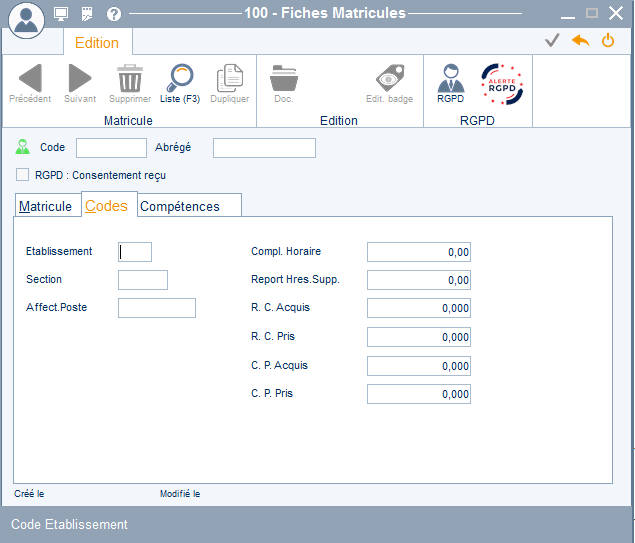Screen dimensions: 635x543
Task: Open the RGPD person icon
Action: (x=451, y=83)
